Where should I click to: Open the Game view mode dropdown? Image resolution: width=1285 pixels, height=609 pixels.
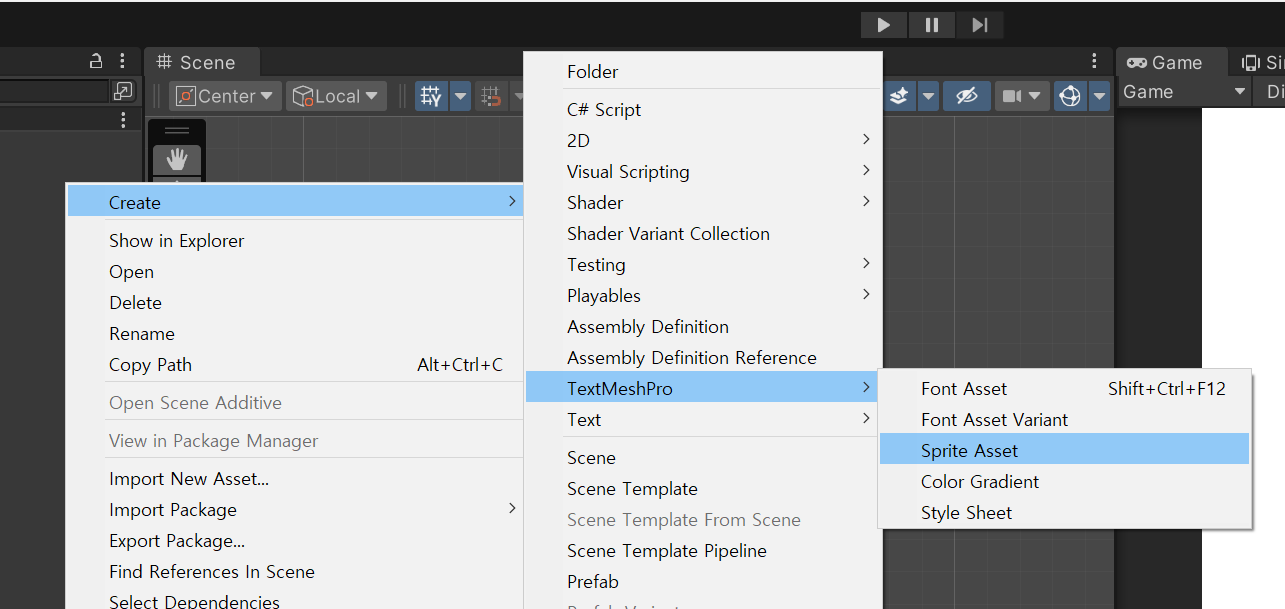1185,91
